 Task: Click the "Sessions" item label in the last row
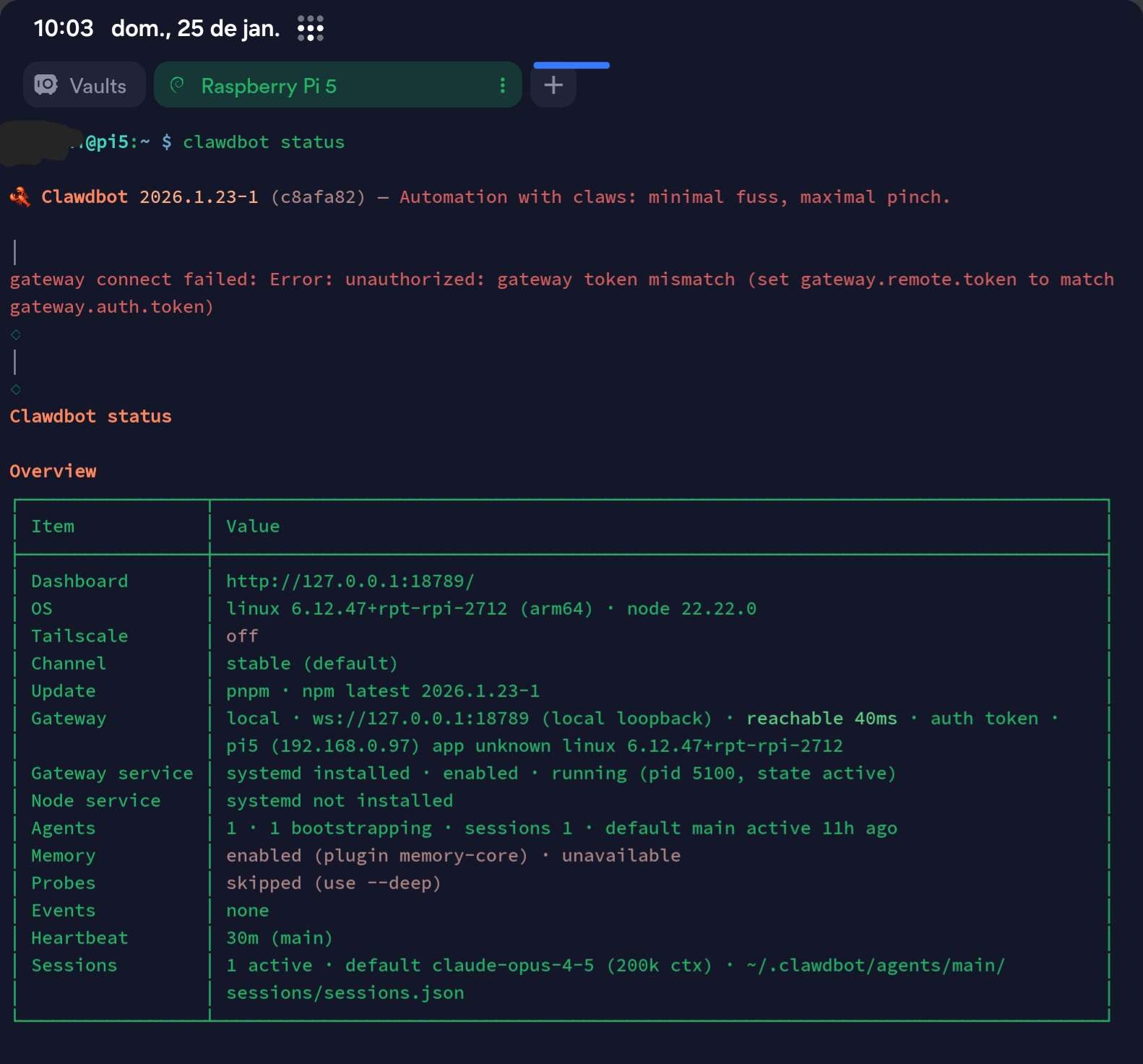(x=74, y=966)
